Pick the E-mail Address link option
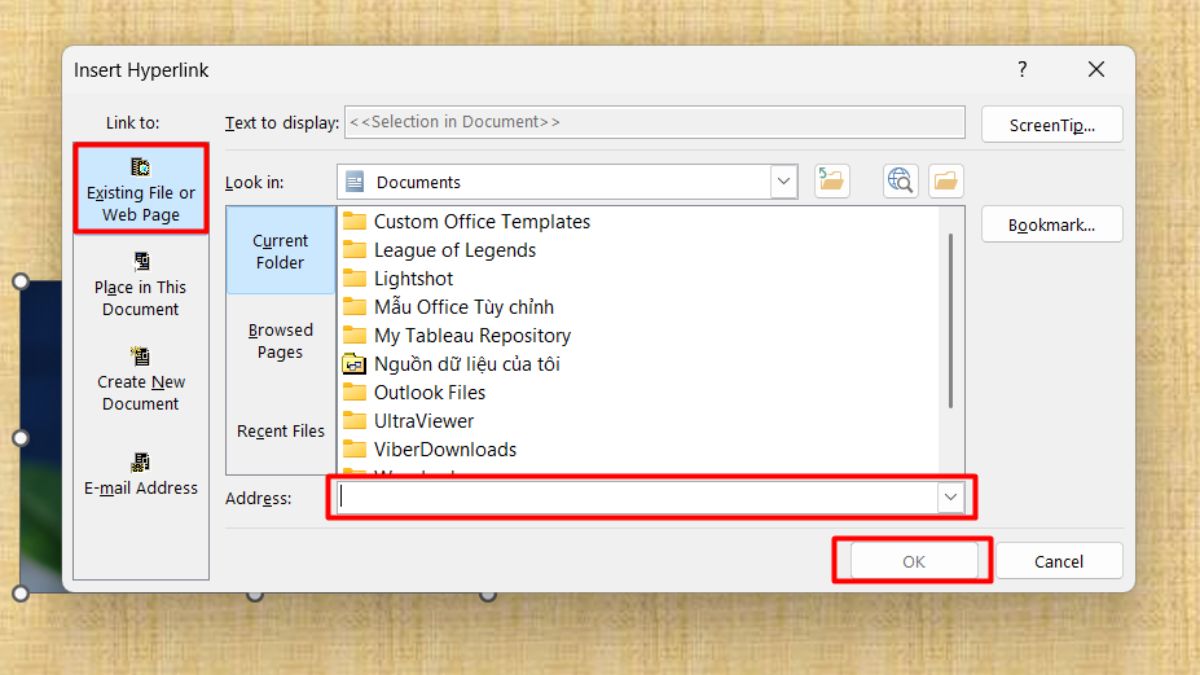Viewport: 1200px width, 675px height. [x=140, y=474]
